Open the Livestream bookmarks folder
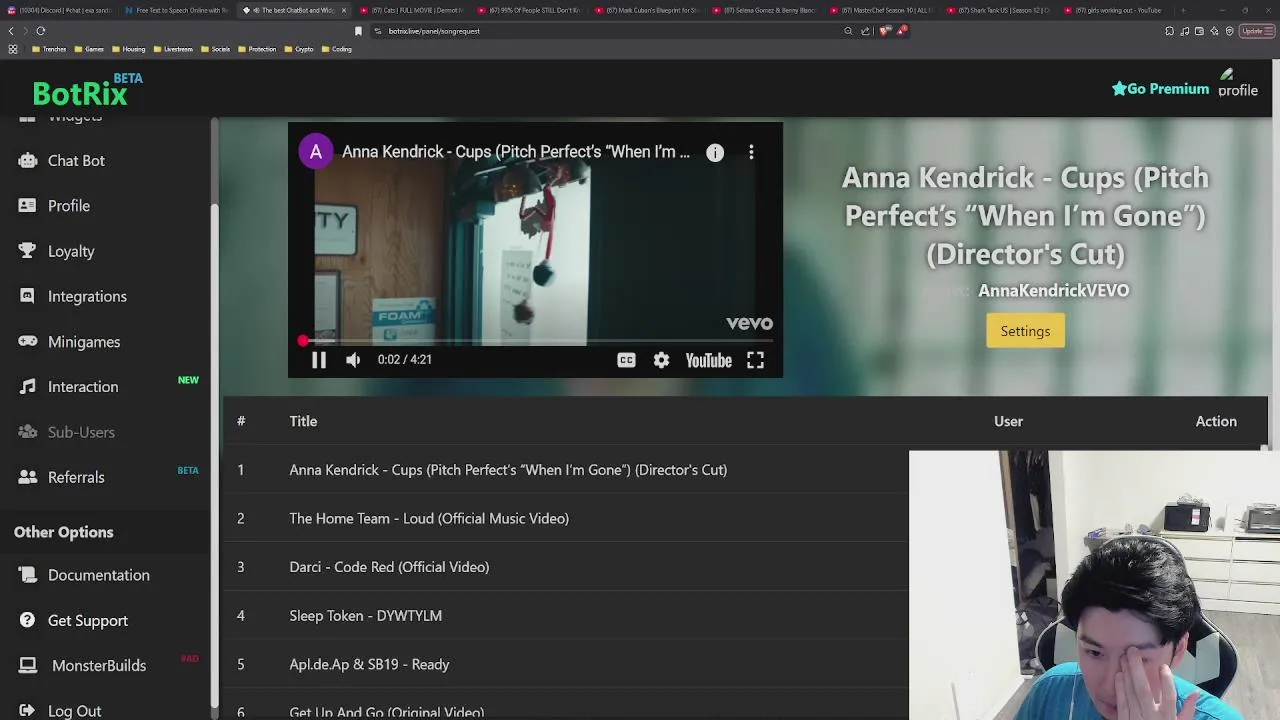Image resolution: width=1280 pixels, height=720 pixels. click(173, 49)
